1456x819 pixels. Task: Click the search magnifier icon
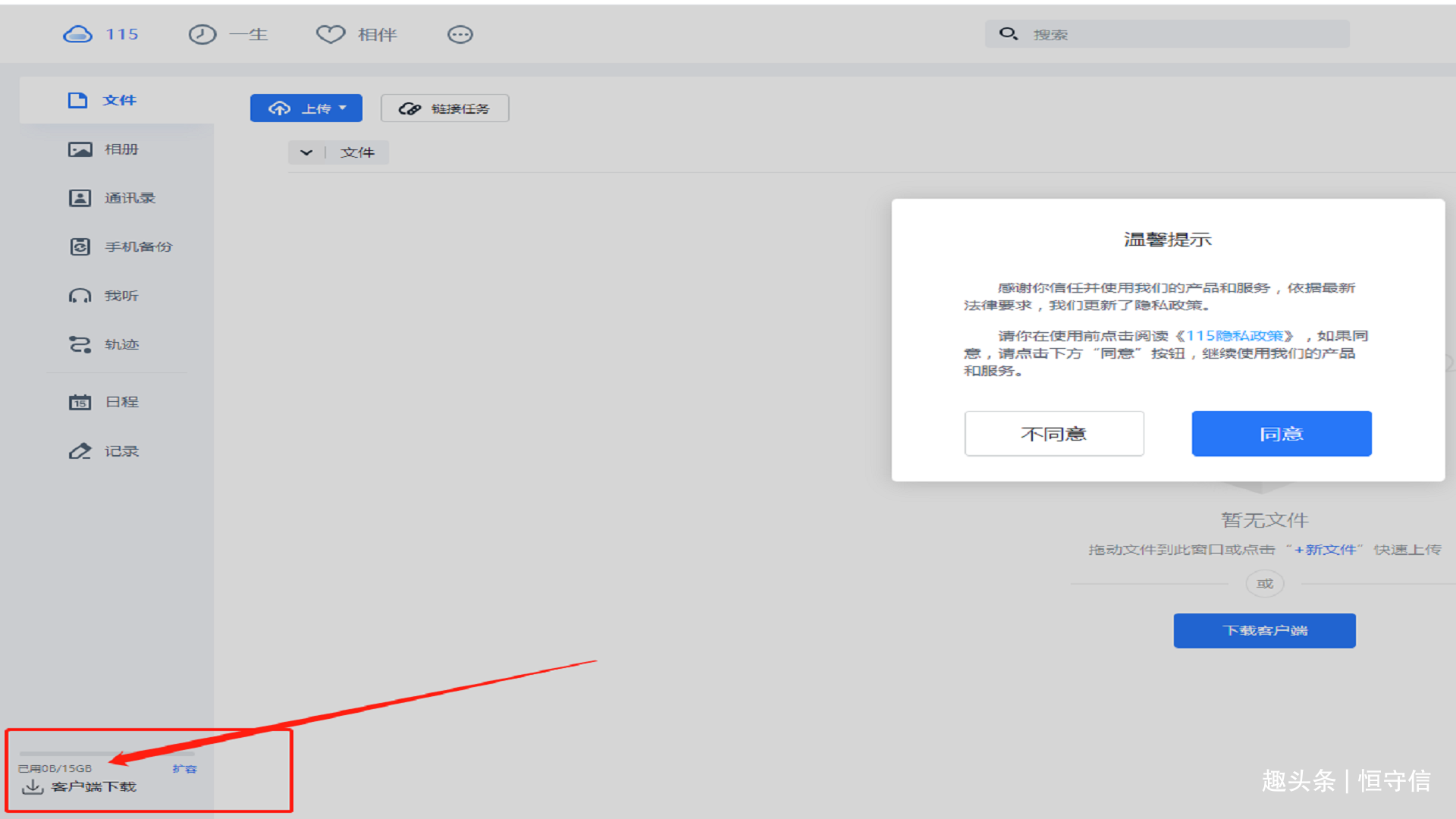coord(1009,34)
